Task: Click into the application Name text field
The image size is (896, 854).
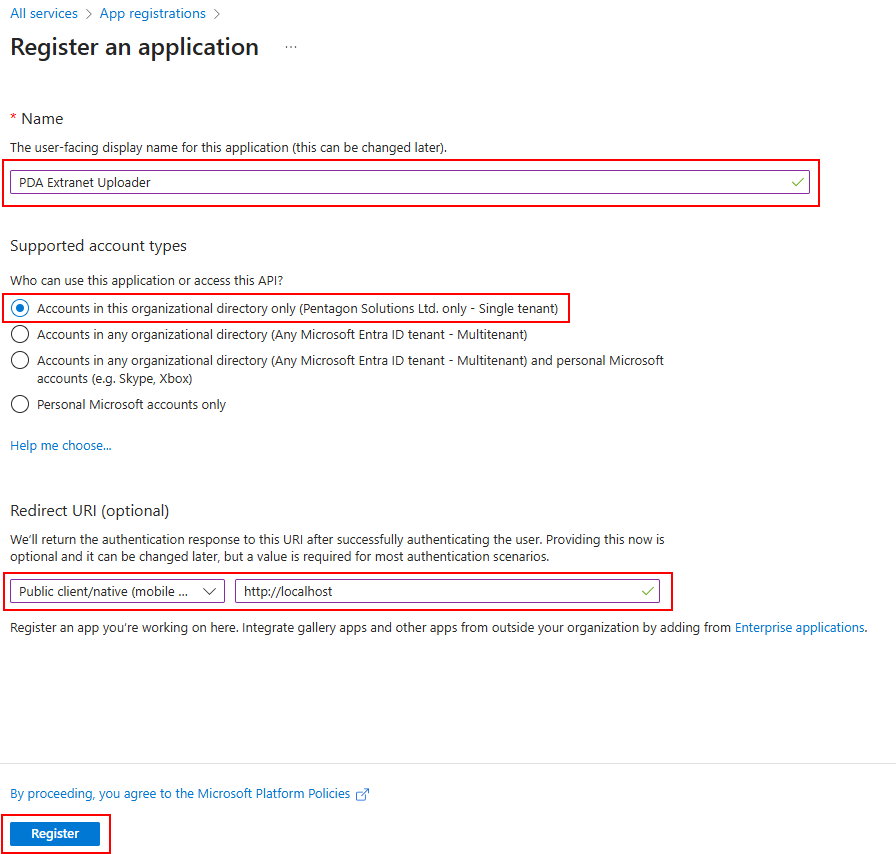Action: pyautogui.click(x=400, y=182)
